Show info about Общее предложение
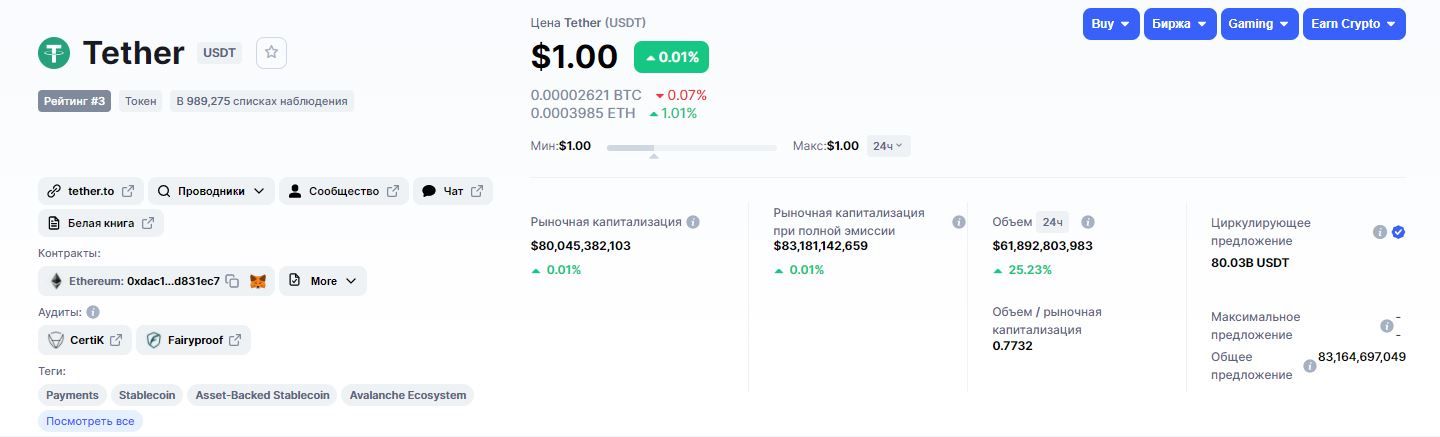This screenshot has height=437, width=1440. pyautogui.click(x=1310, y=366)
